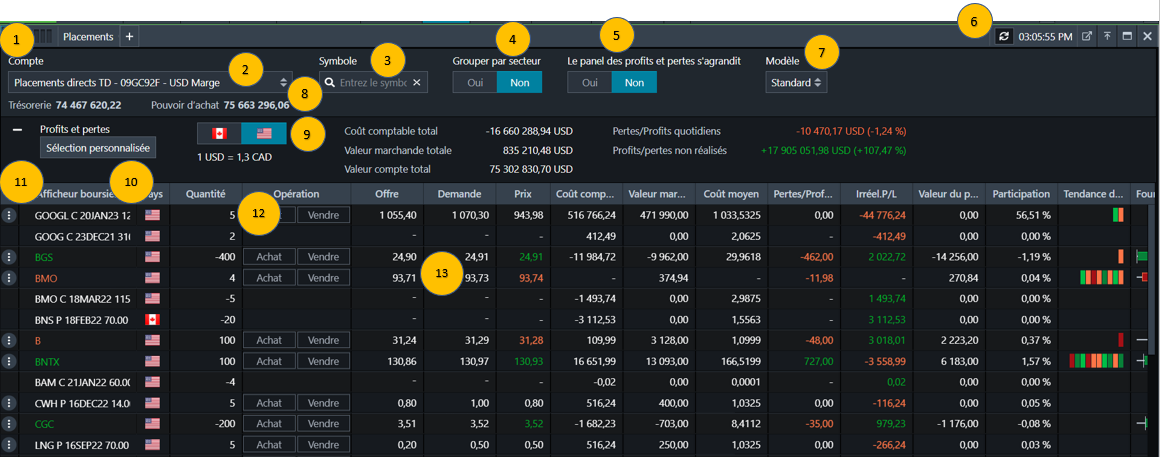Set profits and losses panel expand to Oui
The image size is (1160, 457).
point(589,82)
